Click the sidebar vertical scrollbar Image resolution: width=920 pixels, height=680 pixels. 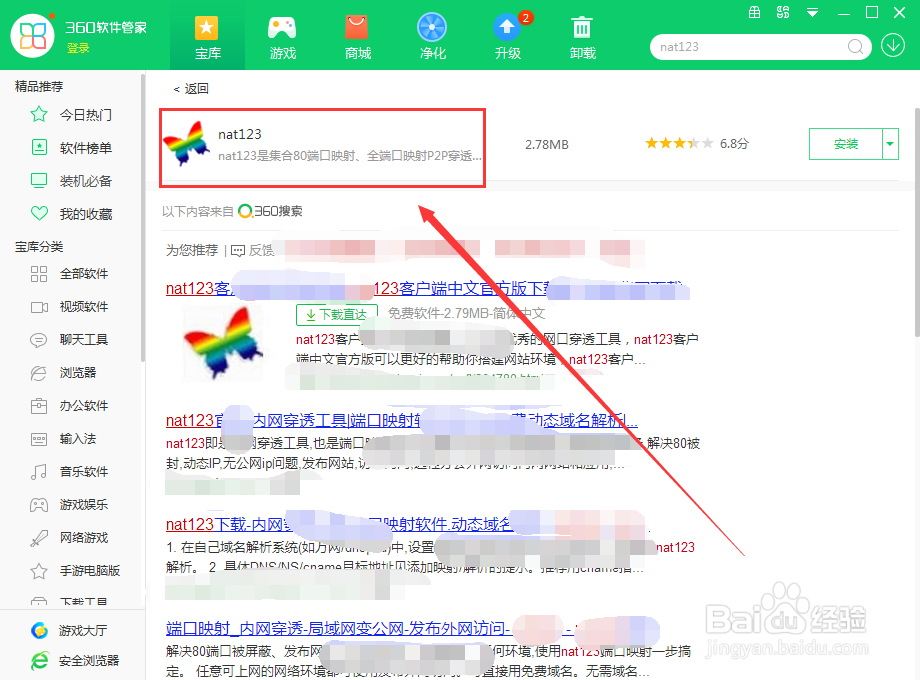143,216
